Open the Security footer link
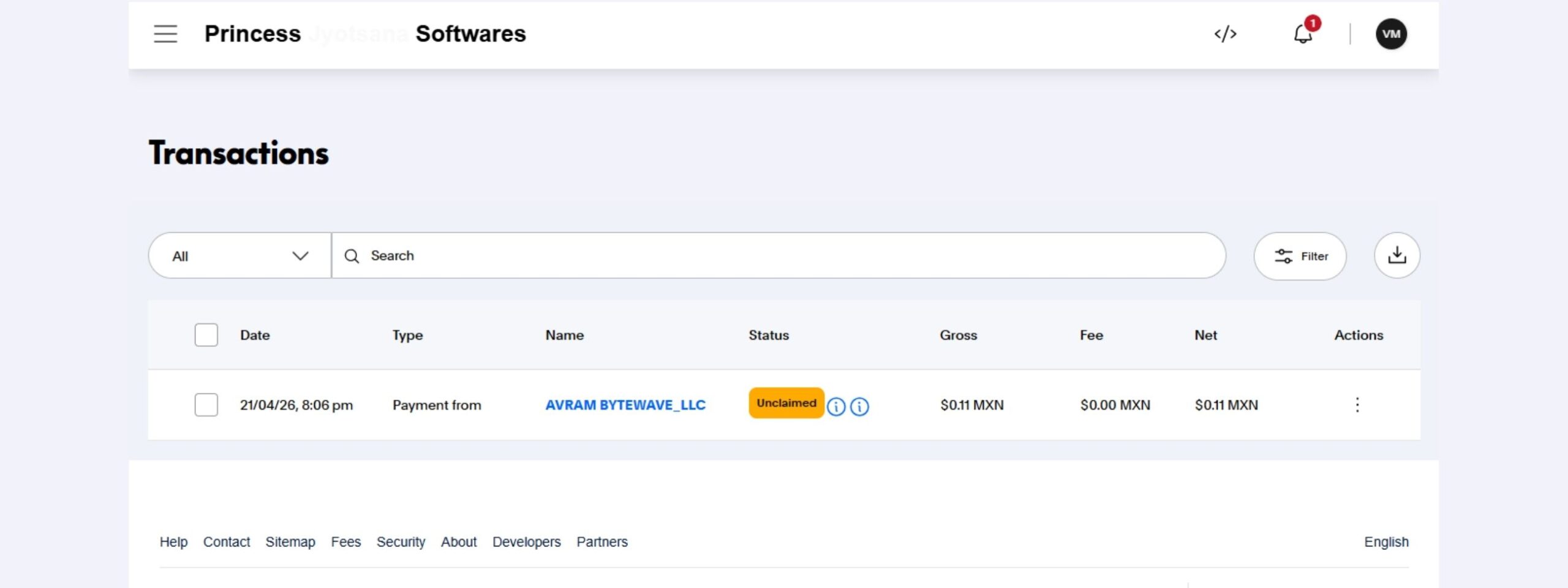Image resolution: width=1568 pixels, height=588 pixels. click(x=401, y=542)
